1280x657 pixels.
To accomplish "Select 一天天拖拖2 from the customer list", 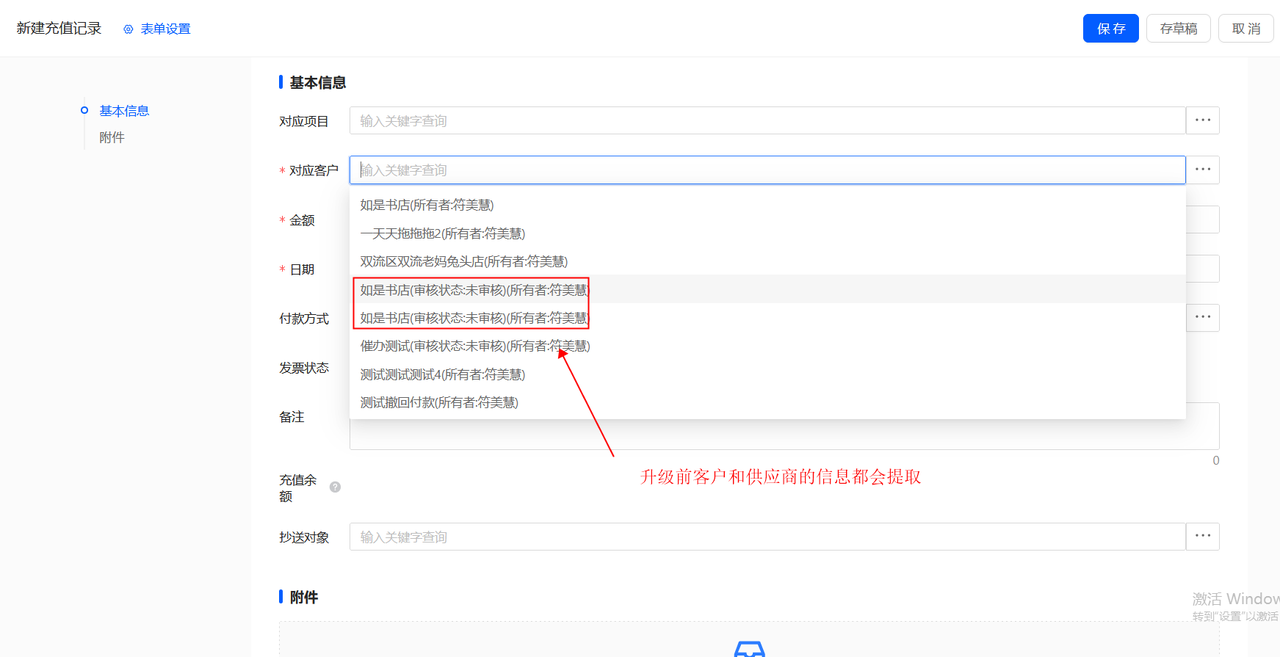I will pyautogui.click(x=442, y=234).
